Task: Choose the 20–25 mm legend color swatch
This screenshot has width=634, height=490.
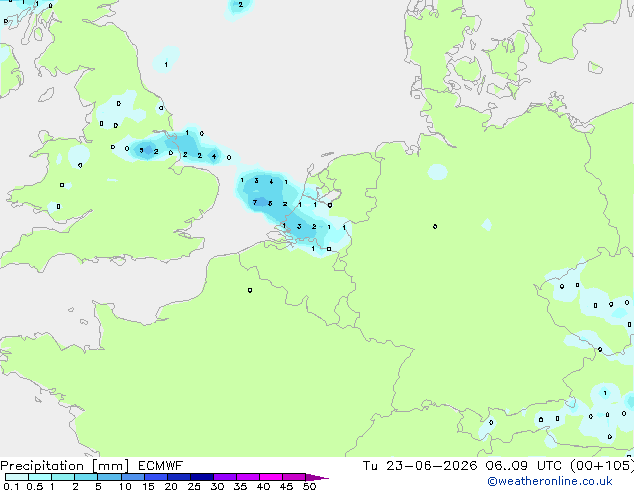Action: tap(179, 477)
